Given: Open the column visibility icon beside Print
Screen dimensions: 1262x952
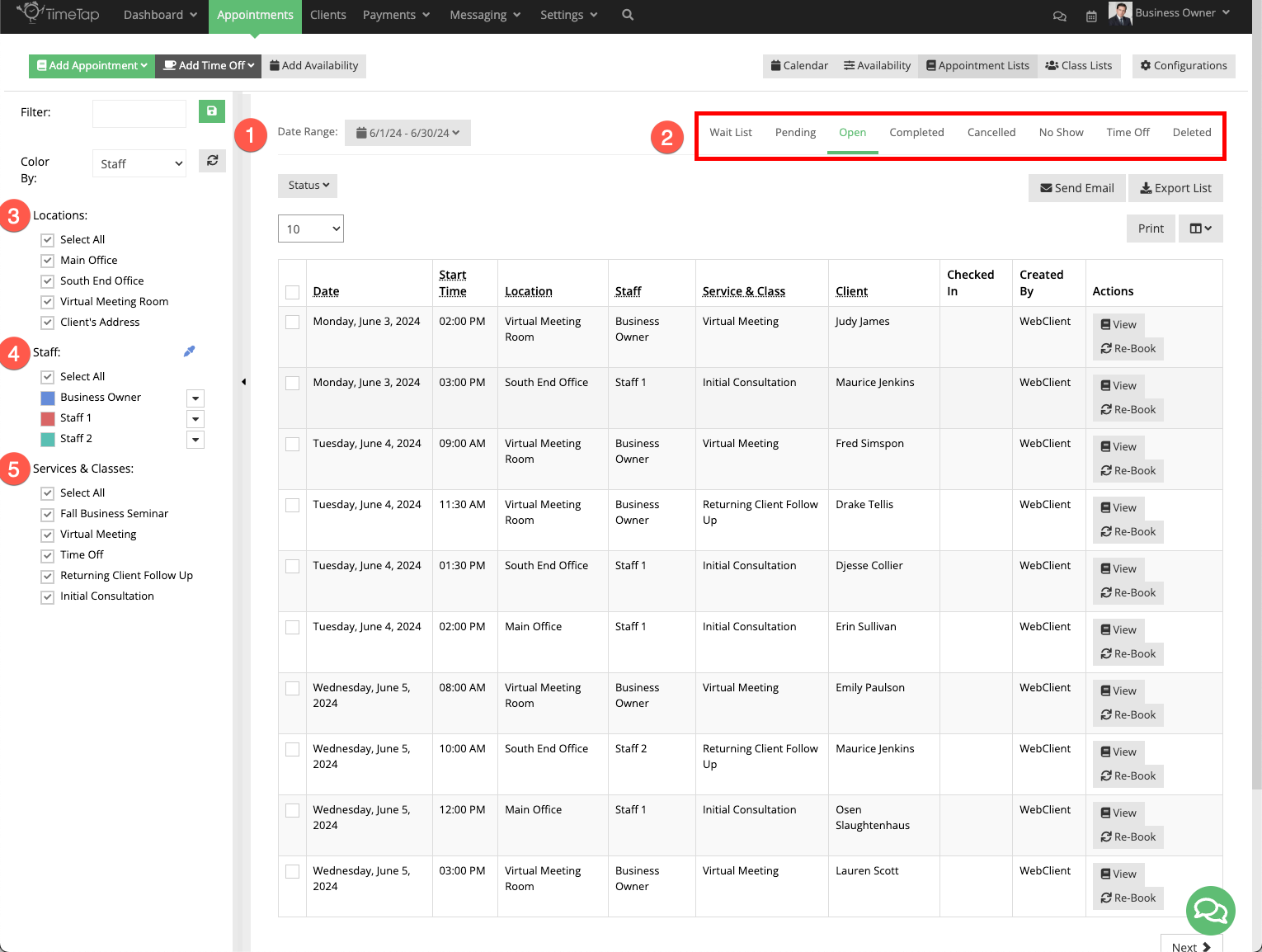Looking at the screenshot, I should coord(1200,228).
